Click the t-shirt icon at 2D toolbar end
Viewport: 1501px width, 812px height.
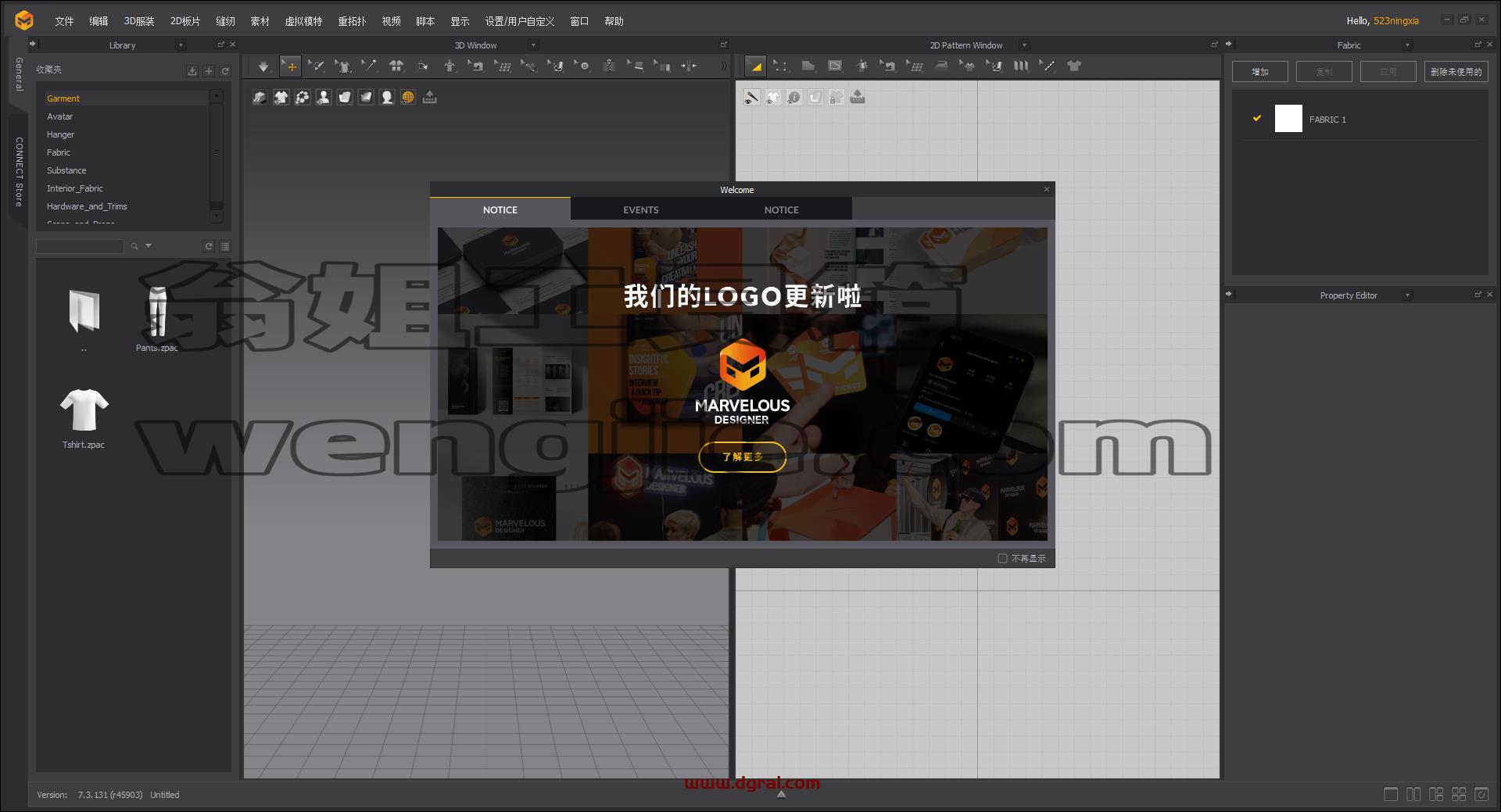1074,66
